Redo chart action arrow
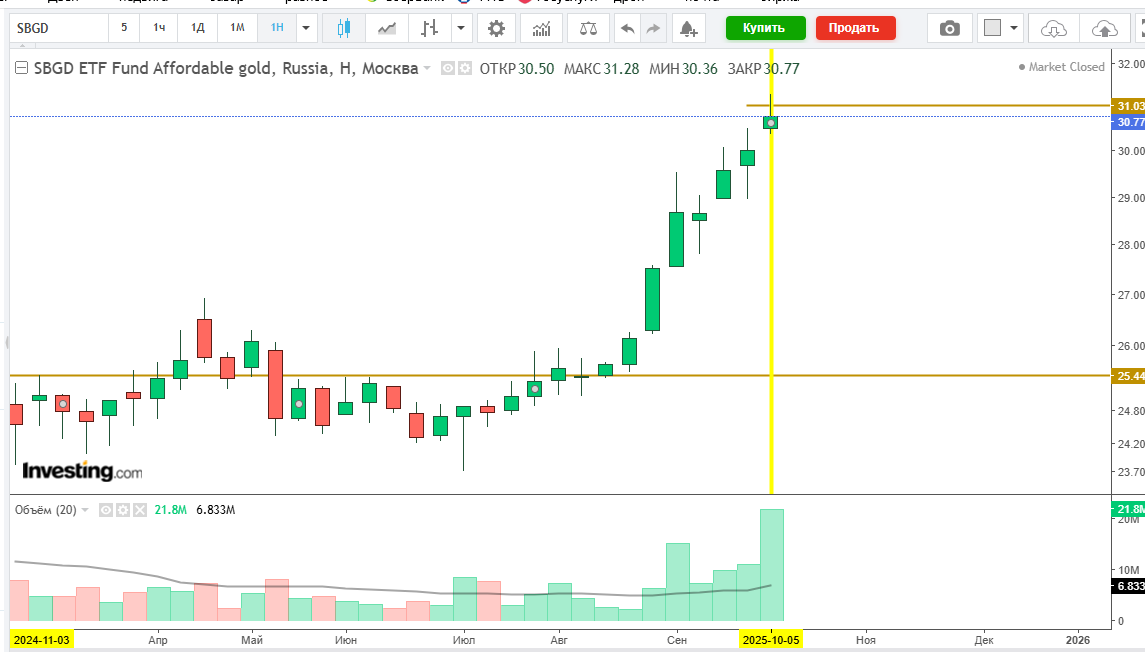 [x=653, y=28]
